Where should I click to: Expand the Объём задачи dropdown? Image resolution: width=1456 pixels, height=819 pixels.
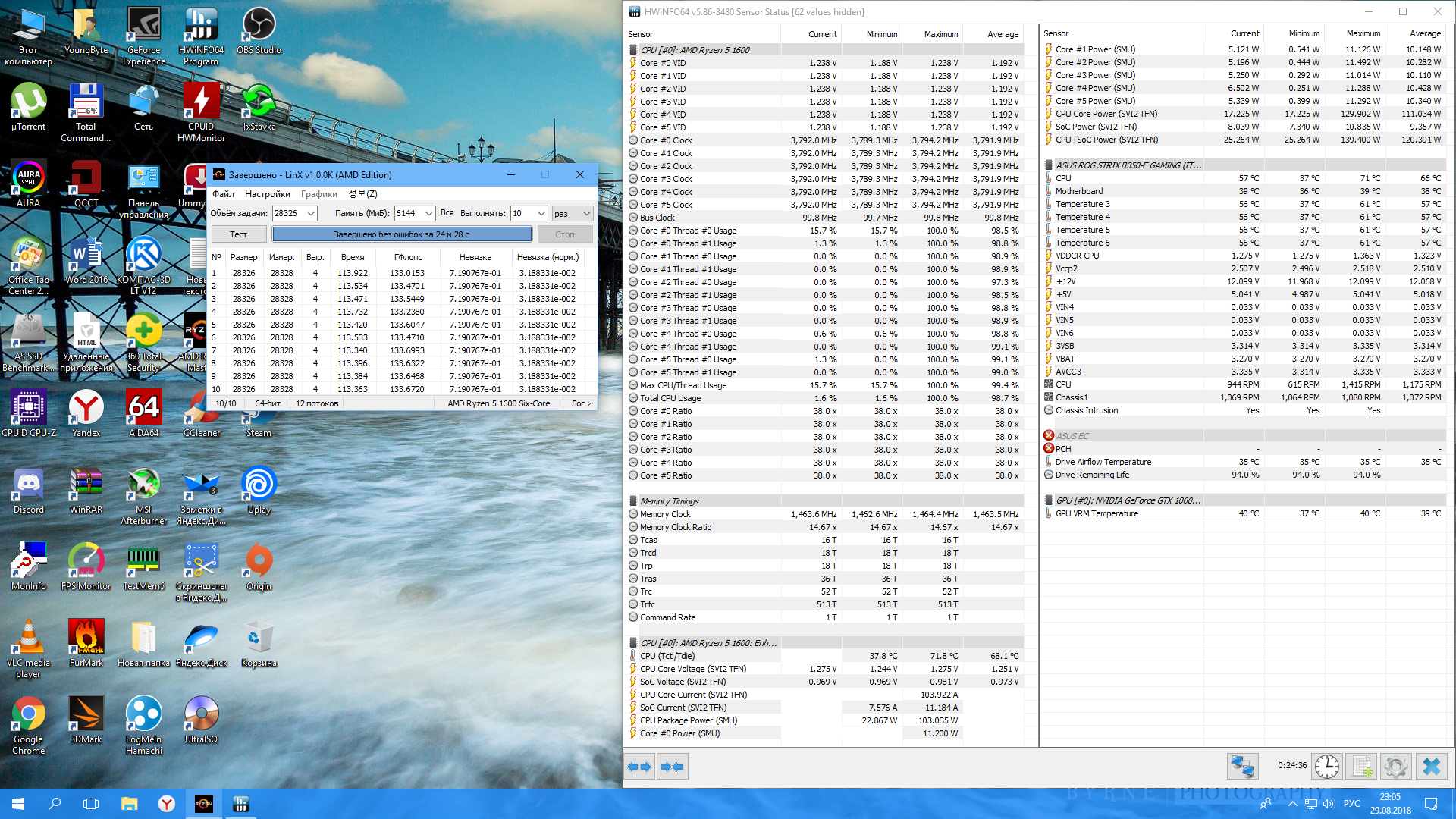pyautogui.click(x=311, y=214)
